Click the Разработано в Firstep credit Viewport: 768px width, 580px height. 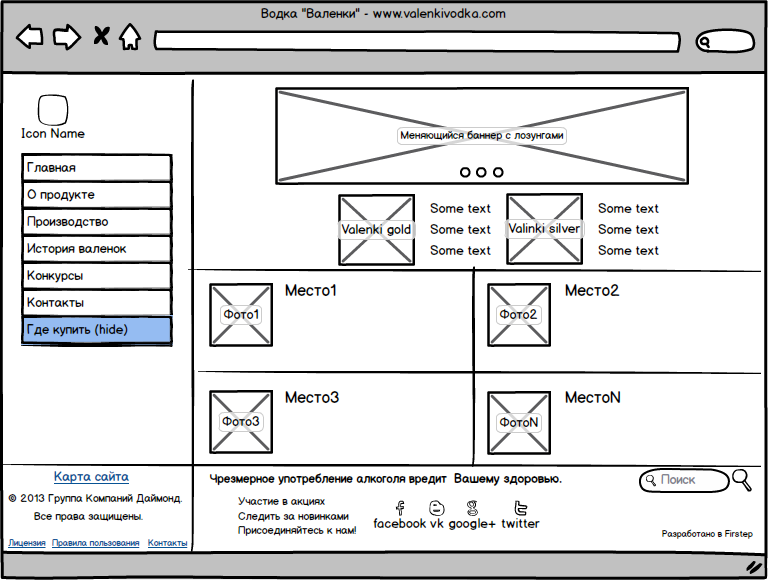pos(707,533)
